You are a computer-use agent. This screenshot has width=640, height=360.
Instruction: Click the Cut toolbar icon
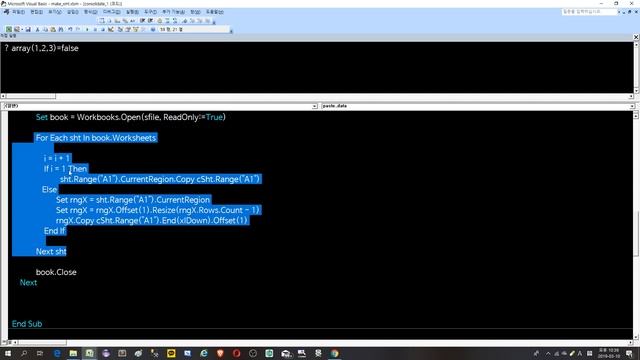coord(38,29)
